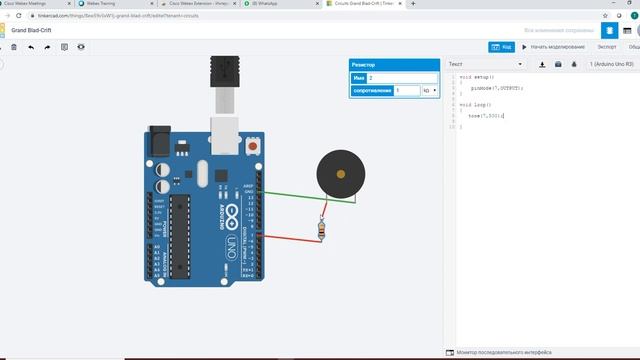Select the Circuits Grand Blad-Crift tab
This screenshot has width=640, height=360.
(364, 4)
